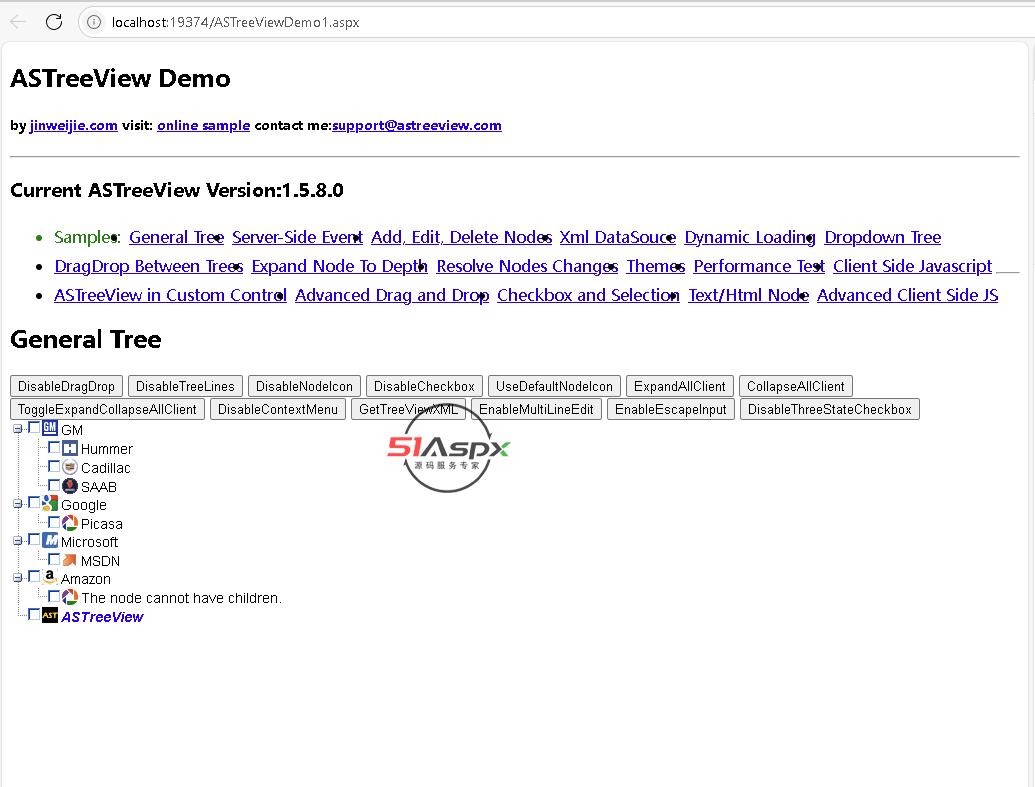The height and width of the screenshot is (787, 1035).
Task: Collapse the GM tree node
Action: tap(17, 429)
